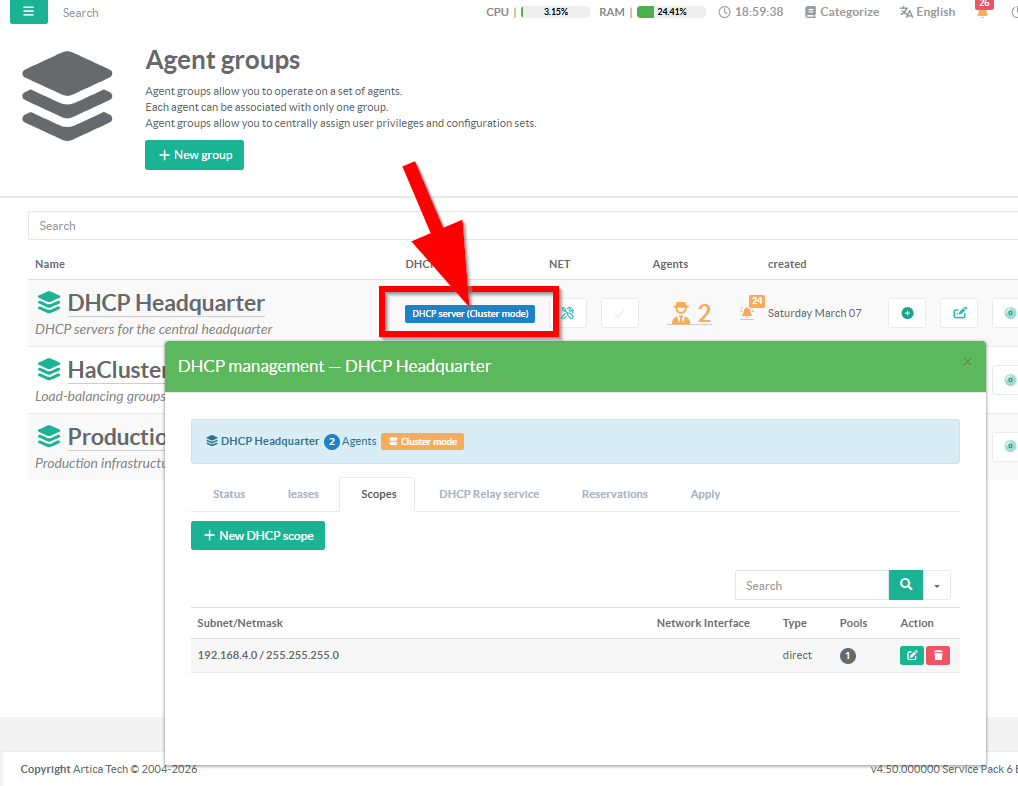The height and width of the screenshot is (786, 1018).
Task: Delete the 192.168.4.0 scope
Action: pos(938,656)
